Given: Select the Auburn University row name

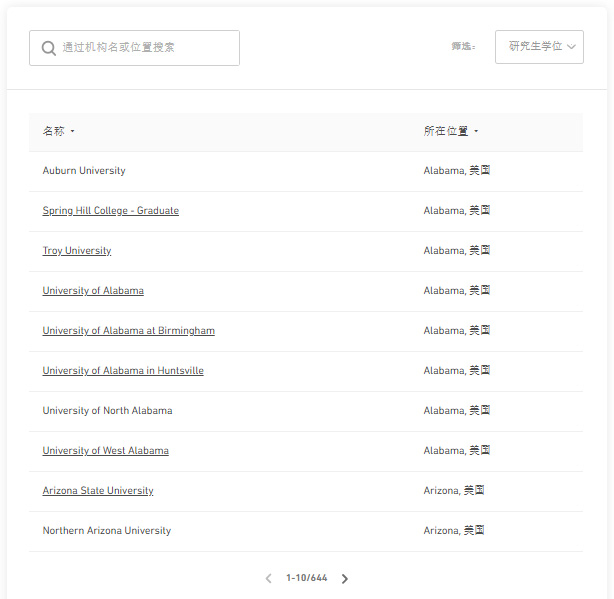Looking at the screenshot, I should (84, 171).
